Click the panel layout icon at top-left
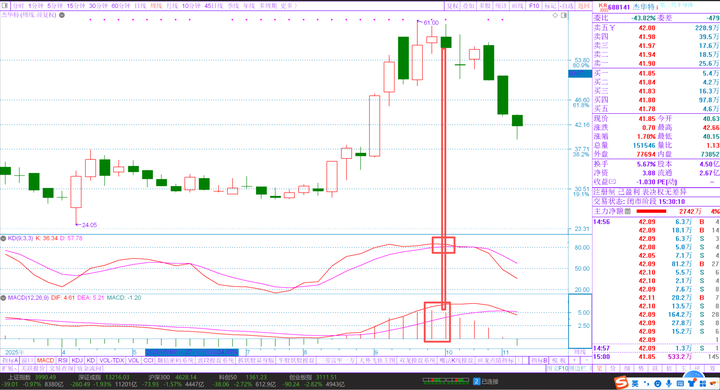Screen dimensions: 720x390 point(5,6)
